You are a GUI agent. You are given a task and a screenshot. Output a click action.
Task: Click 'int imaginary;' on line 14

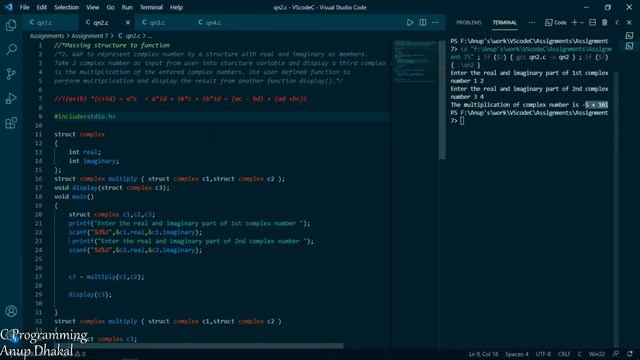pyautogui.click(x=93, y=161)
